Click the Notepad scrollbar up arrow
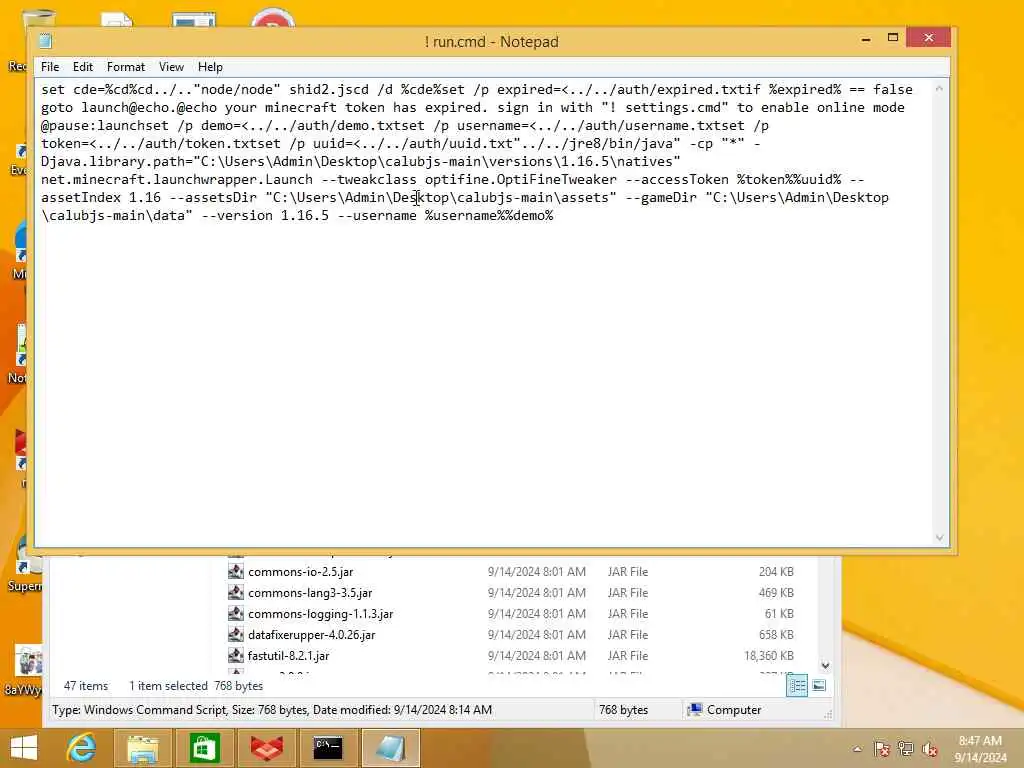Image resolution: width=1024 pixels, height=768 pixels. (939, 88)
